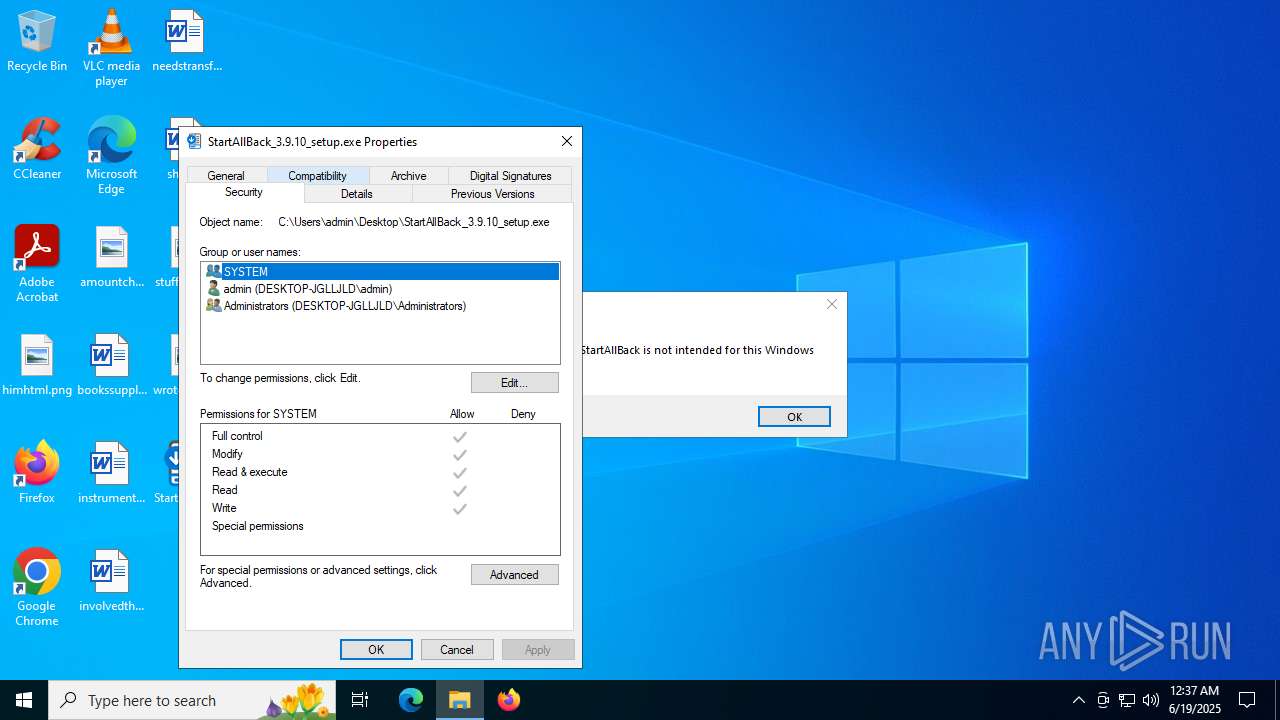Click the Write permission row
The width and height of the screenshot is (1280, 720).
click(x=380, y=508)
